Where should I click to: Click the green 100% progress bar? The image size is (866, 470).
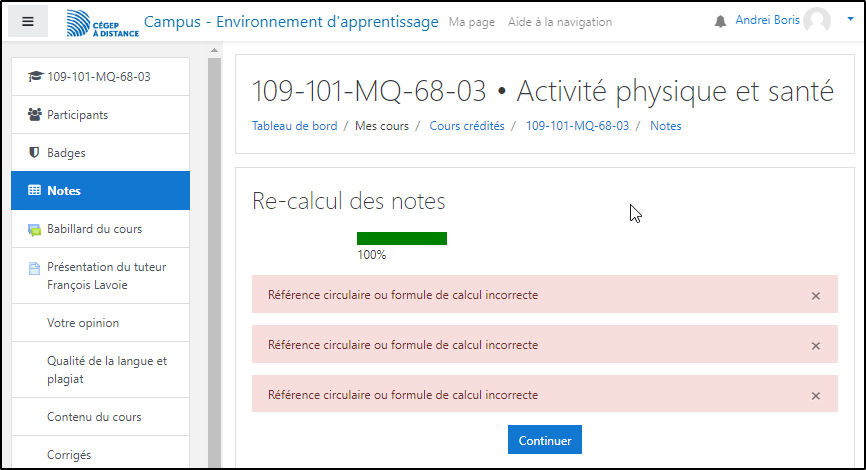[x=402, y=238]
